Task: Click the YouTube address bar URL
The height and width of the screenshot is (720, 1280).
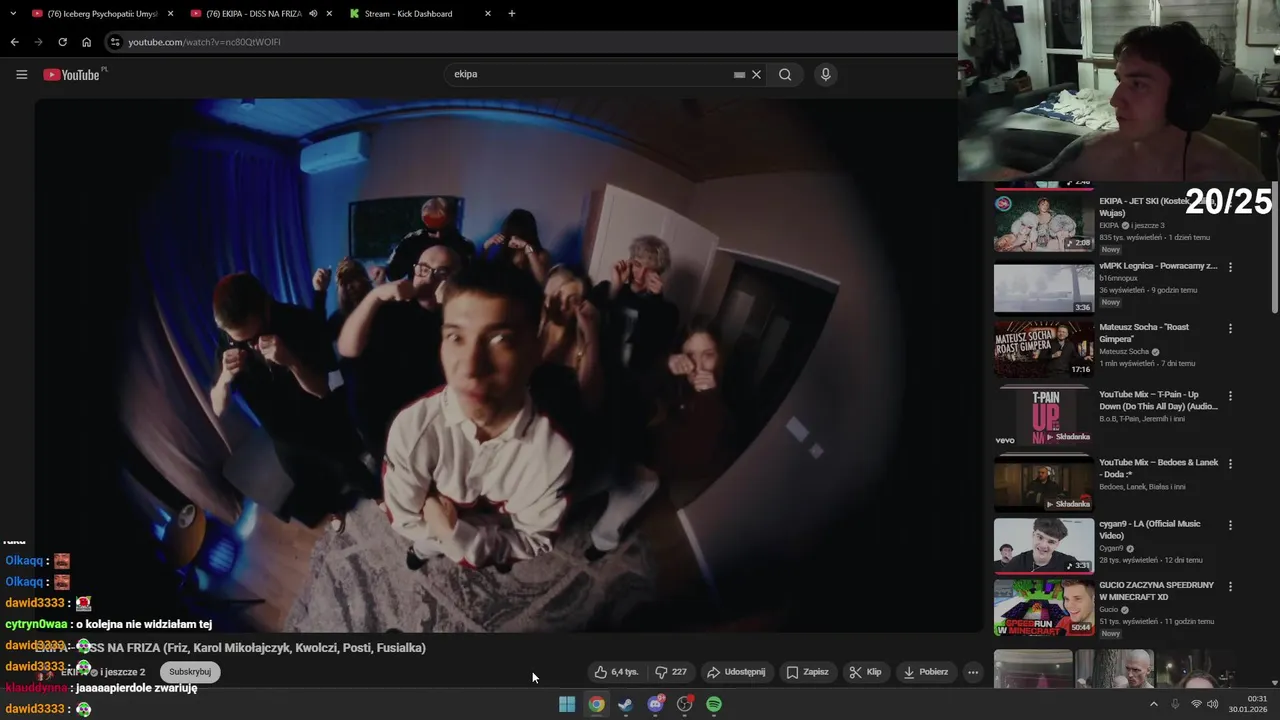Action: point(204,42)
